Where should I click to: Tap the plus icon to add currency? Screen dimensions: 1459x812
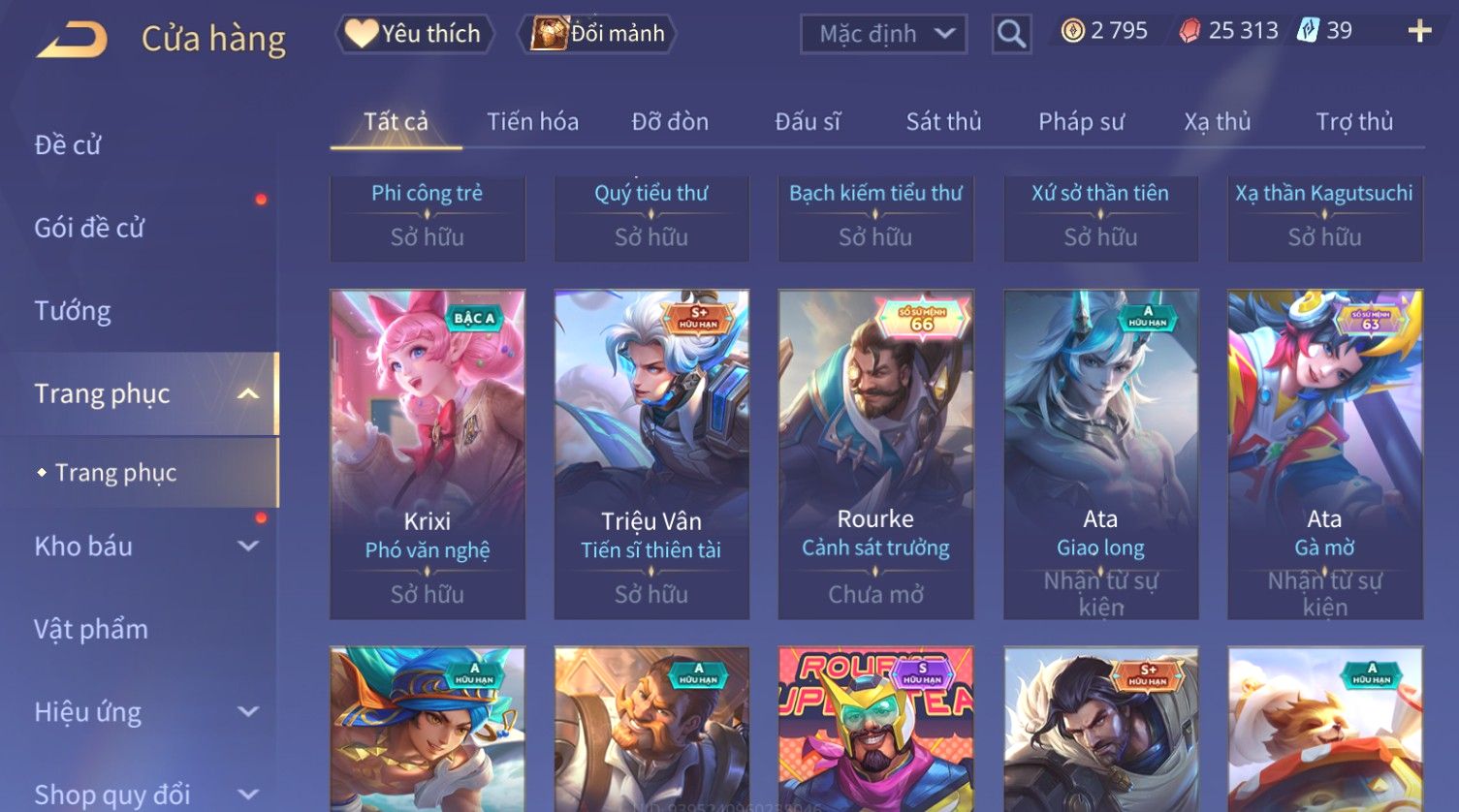click(x=1419, y=32)
